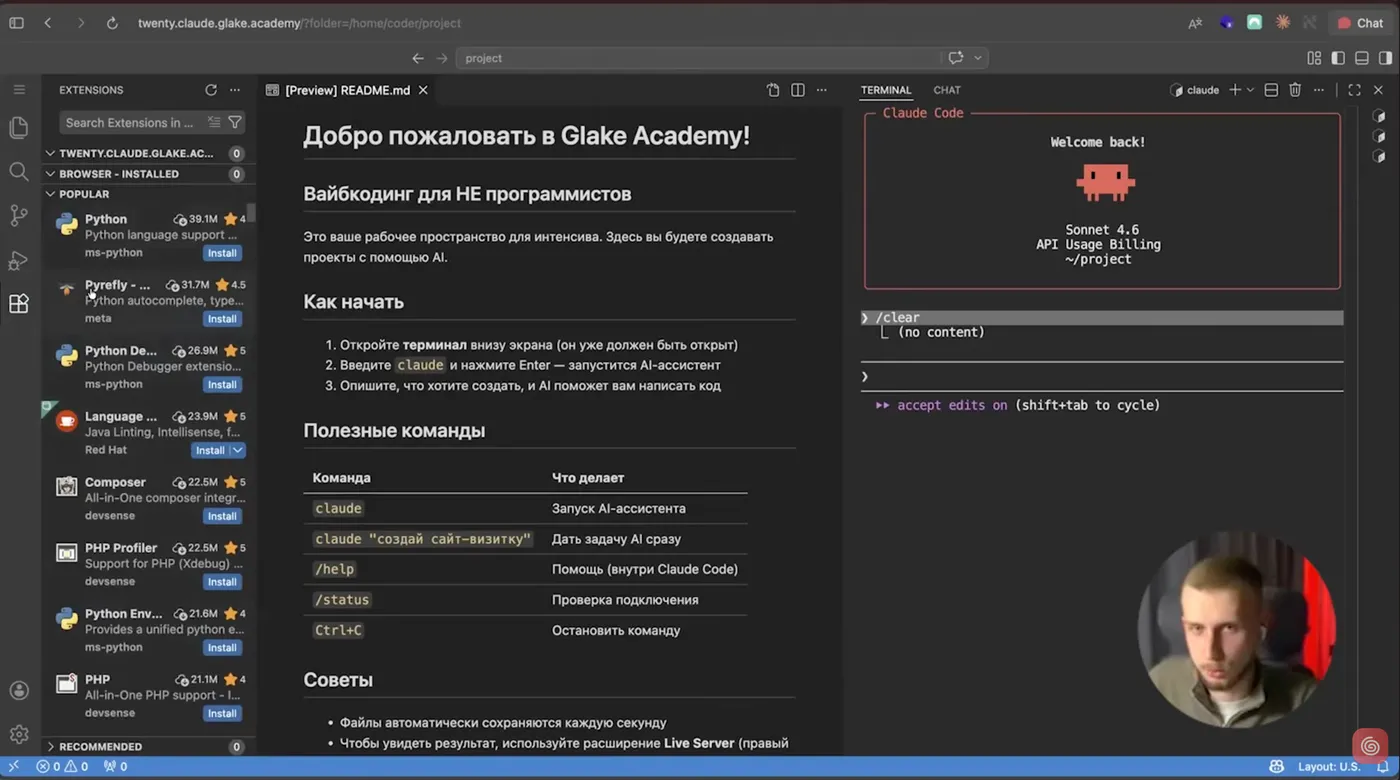Select the Extensions view icon
Image resolution: width=1400 pixels, height=780 pixels.
pyautogui.click(x=18, y=304)
